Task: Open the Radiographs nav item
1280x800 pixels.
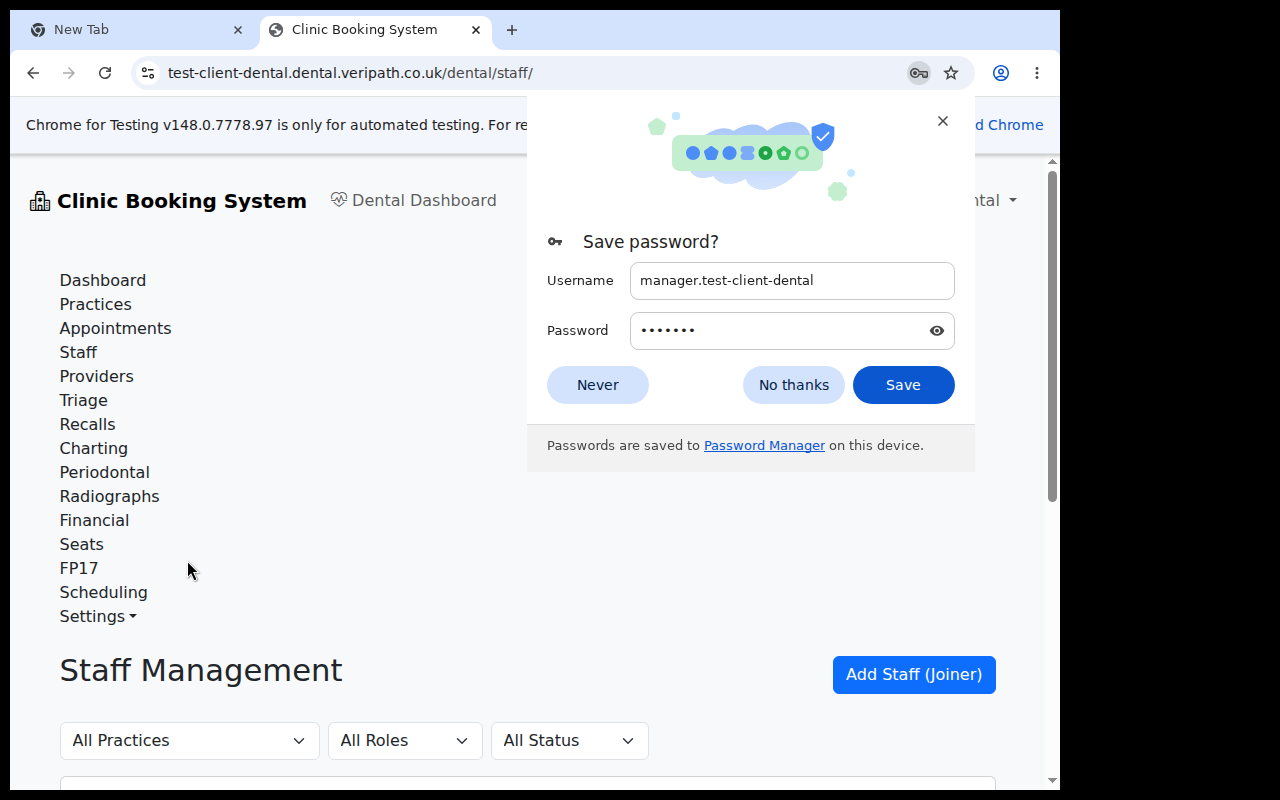Action: pos(110,496)
